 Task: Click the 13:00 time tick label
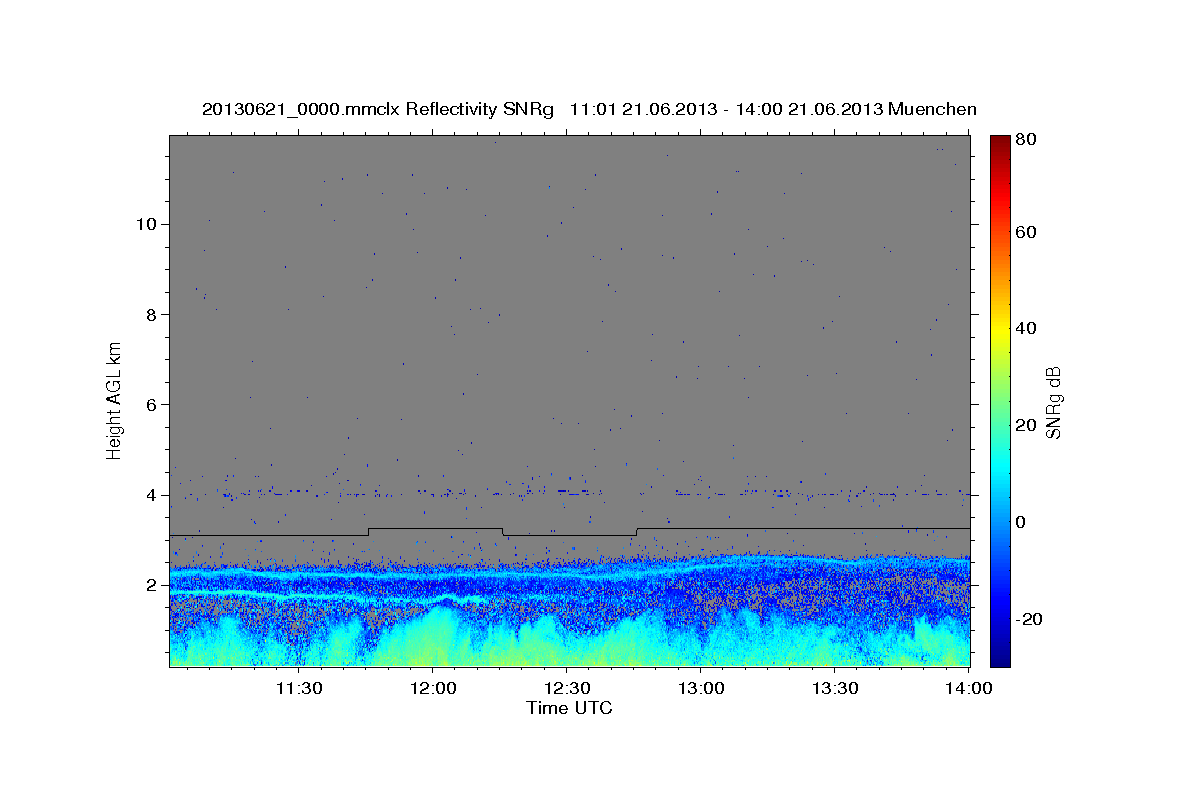click(701, 688)
